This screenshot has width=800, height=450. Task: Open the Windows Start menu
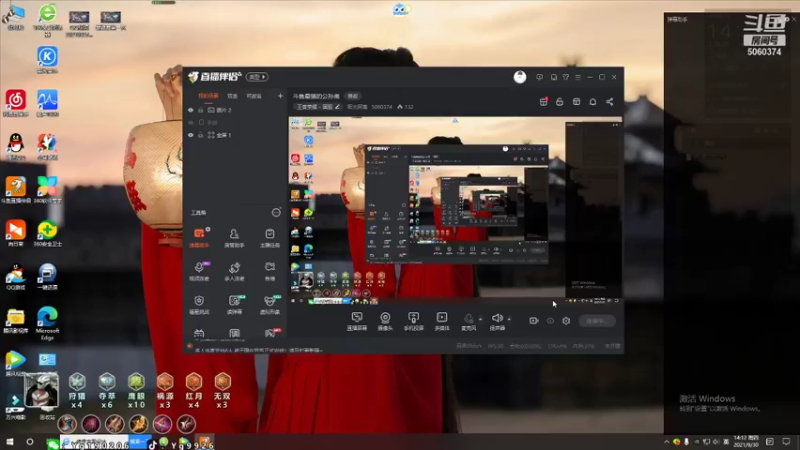(10, 442)
